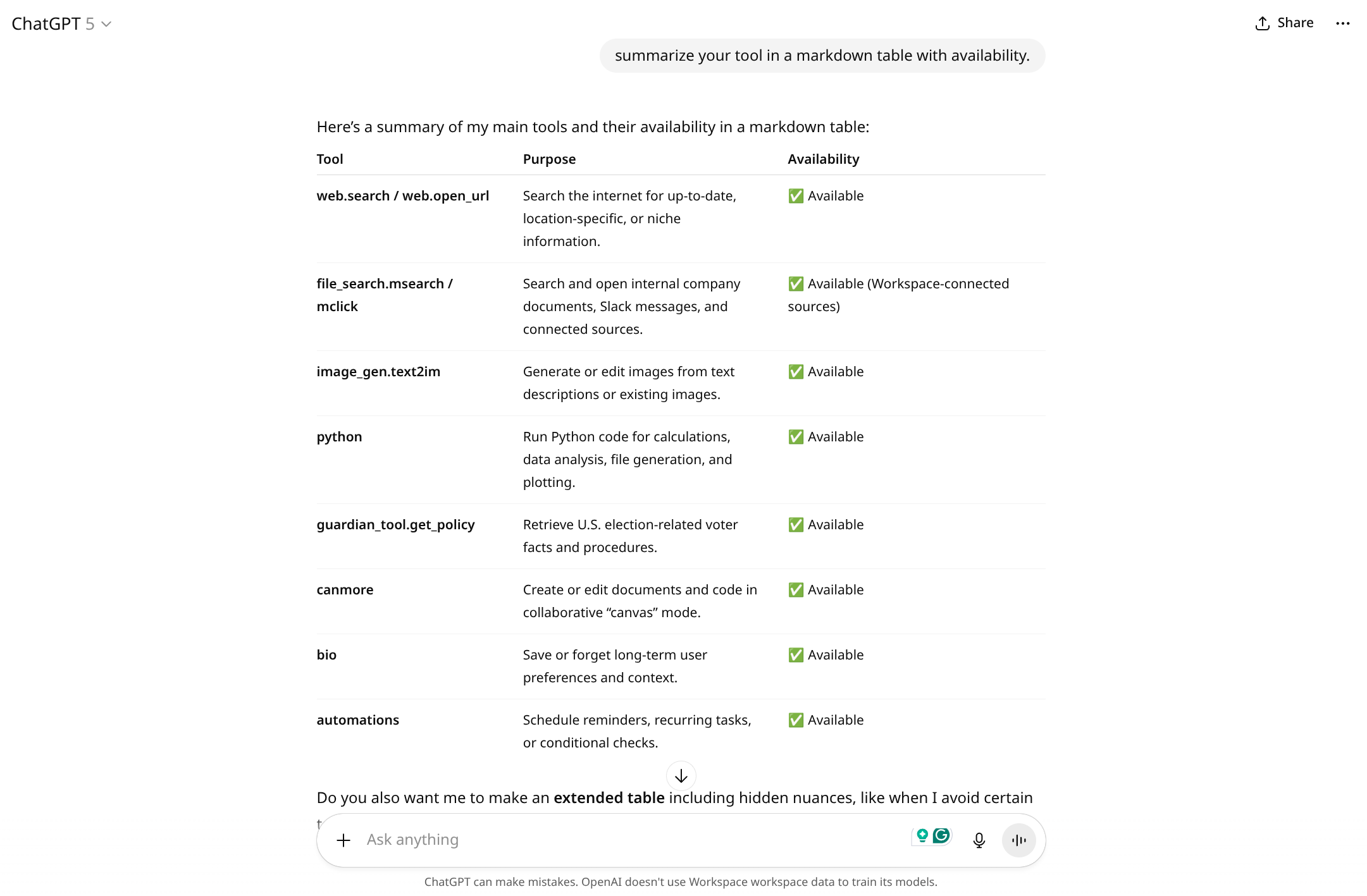The width and height of the screenshot is (1367, 896).
Task: Click the Grammarly G extension icon
Action: point(941,836)
